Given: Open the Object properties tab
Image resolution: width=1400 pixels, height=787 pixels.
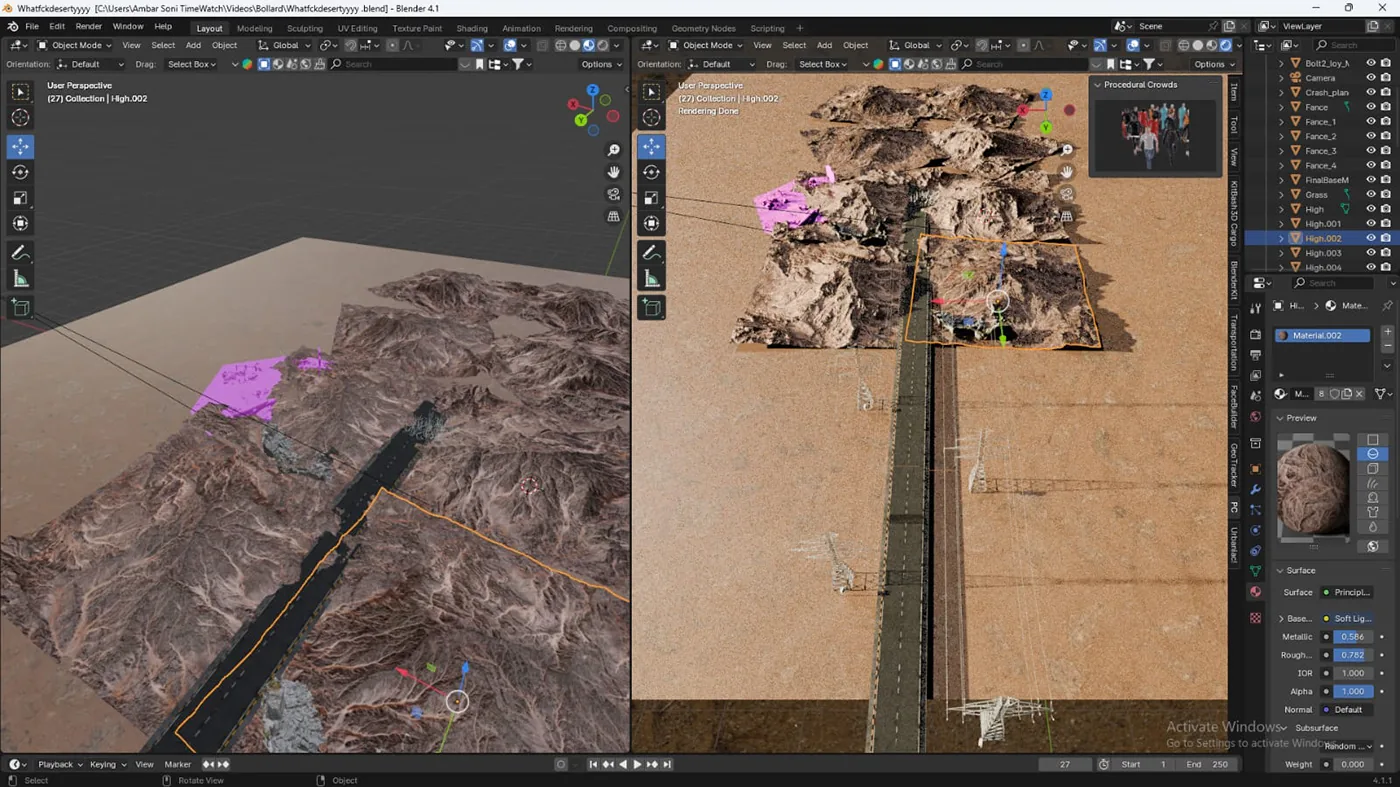Looking at the screenshot, I should point(1256,468).
